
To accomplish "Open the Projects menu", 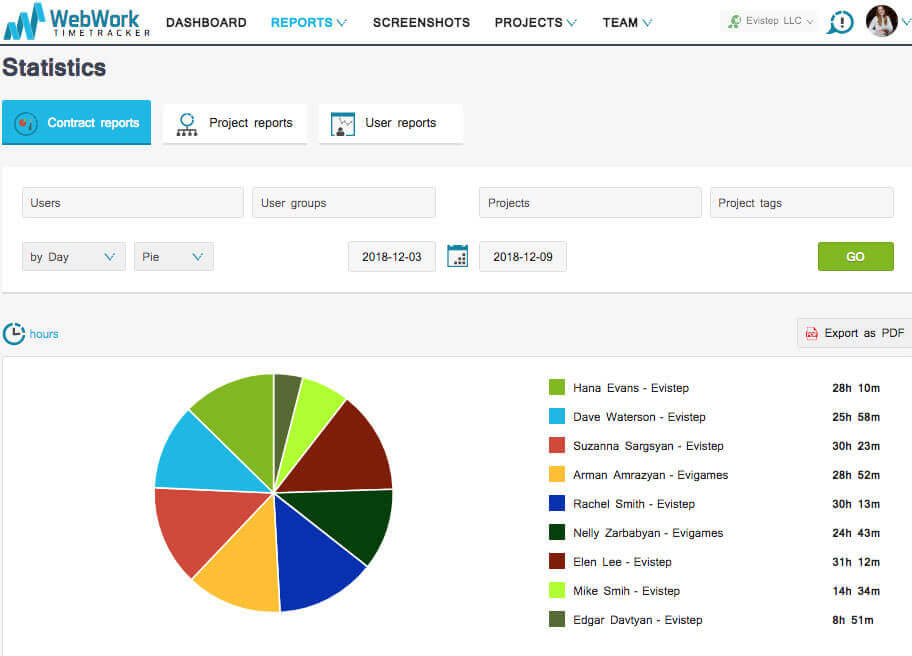I will [535, 23].
